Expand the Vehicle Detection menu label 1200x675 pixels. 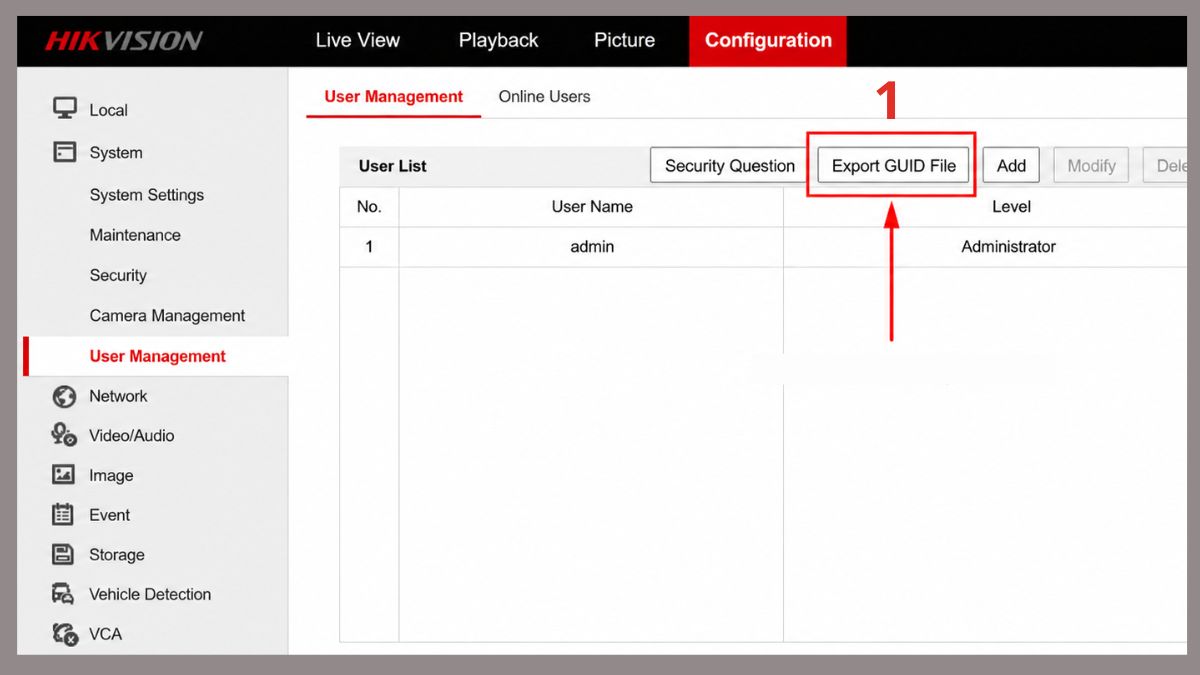[x=150, y=594]
